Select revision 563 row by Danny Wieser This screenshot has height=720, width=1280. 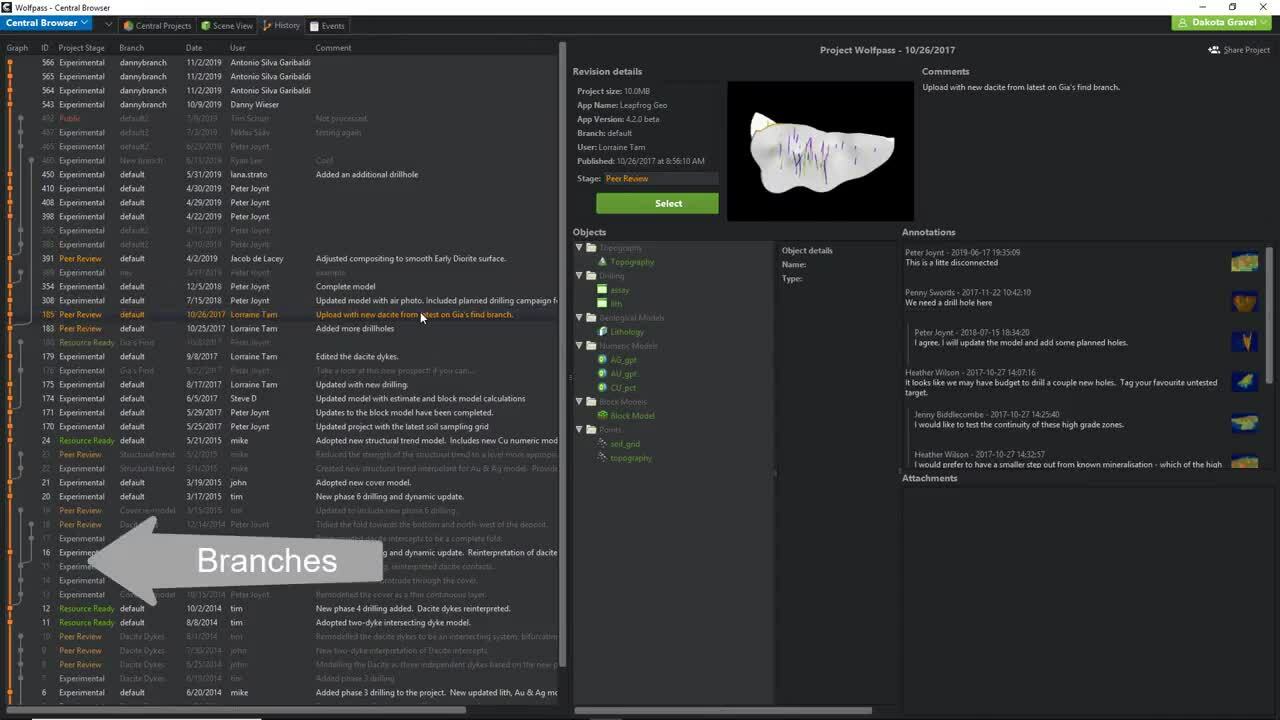click(280, 104)
